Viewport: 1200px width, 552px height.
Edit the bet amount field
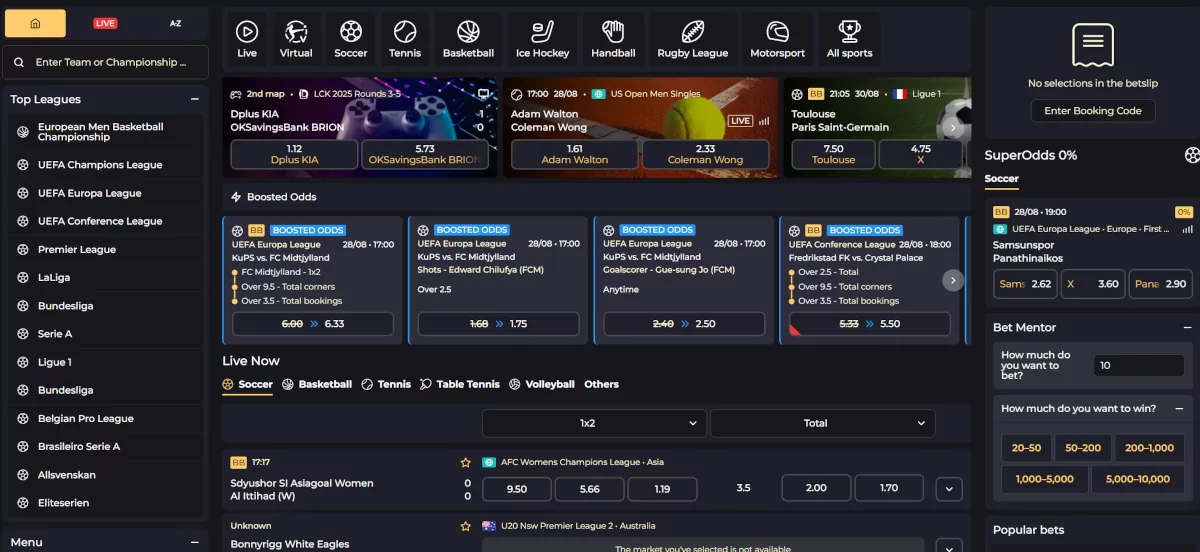click(1138, 365)
